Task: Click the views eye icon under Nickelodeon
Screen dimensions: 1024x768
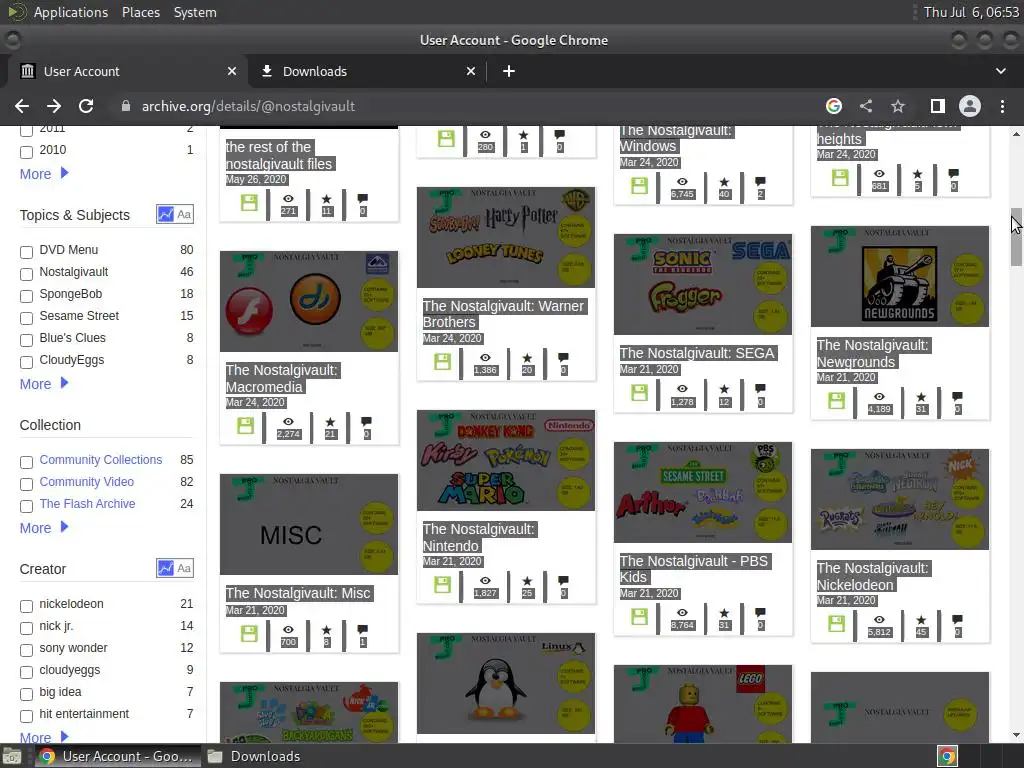Action: coord(880,620)
